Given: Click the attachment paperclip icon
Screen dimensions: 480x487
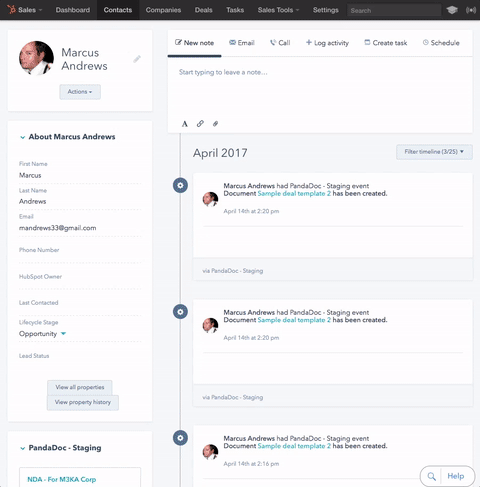Looking at the screenshot, I should click(x=215, y=124).
